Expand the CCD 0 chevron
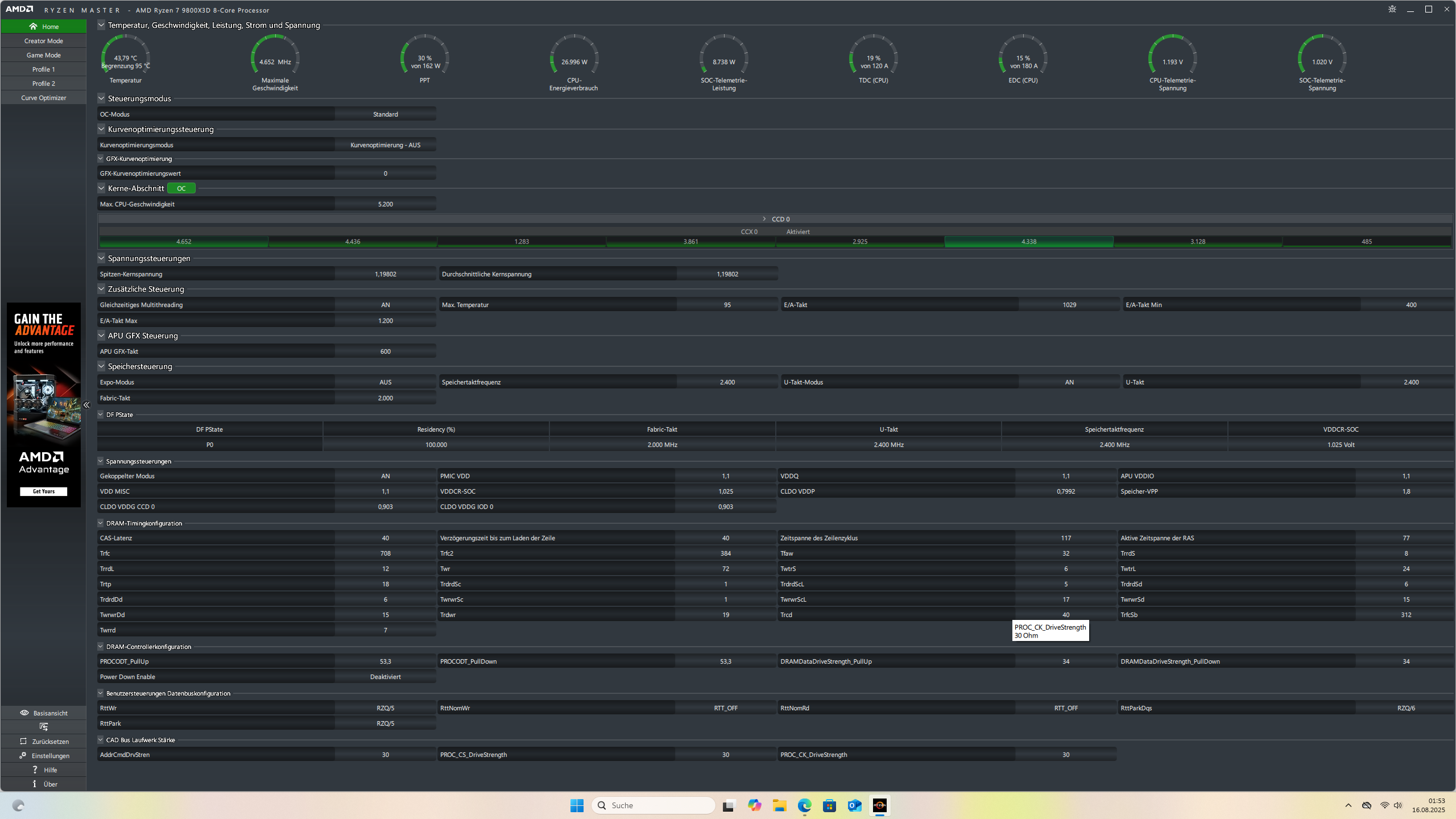 [x=764, y=219]
